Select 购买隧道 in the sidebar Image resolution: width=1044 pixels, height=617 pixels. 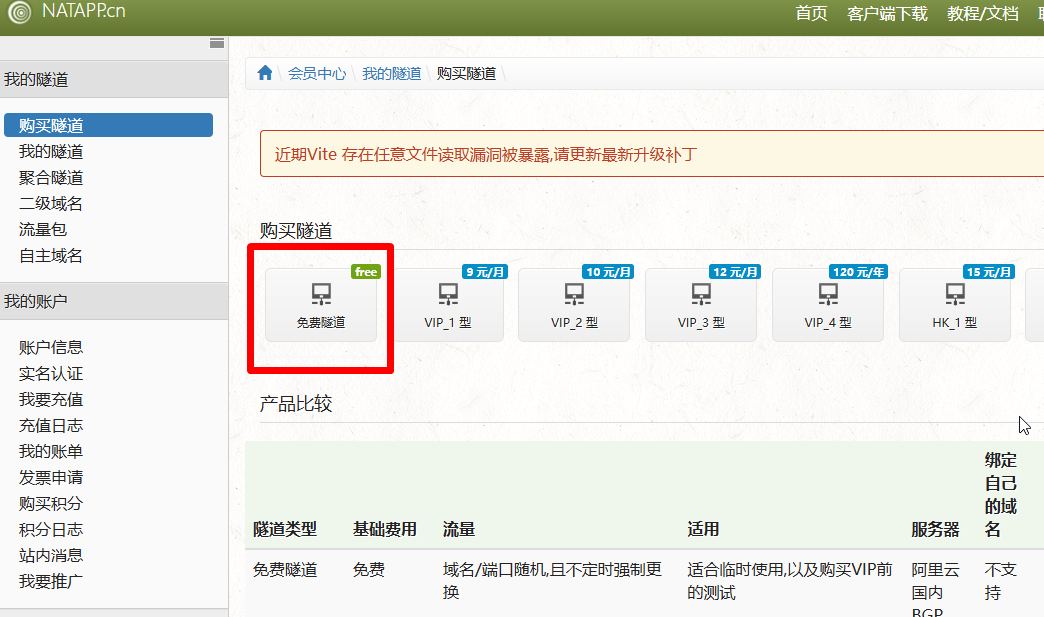tap(109, 125)
